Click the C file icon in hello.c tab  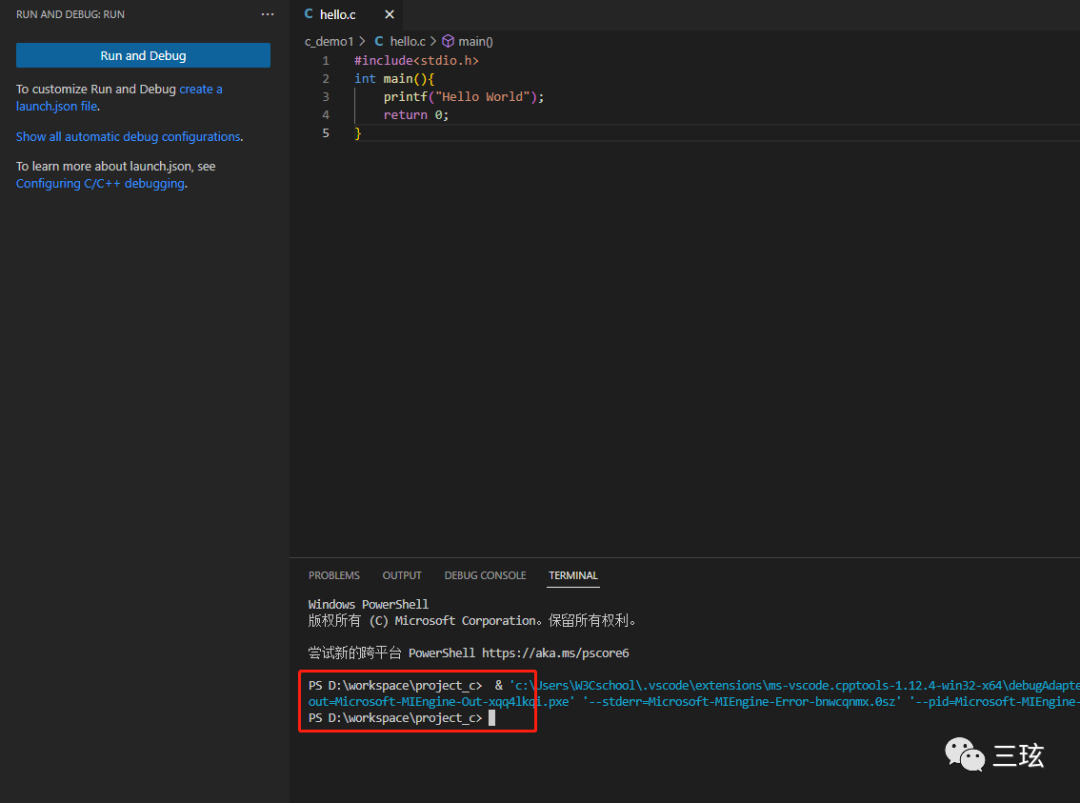point(309,15)
